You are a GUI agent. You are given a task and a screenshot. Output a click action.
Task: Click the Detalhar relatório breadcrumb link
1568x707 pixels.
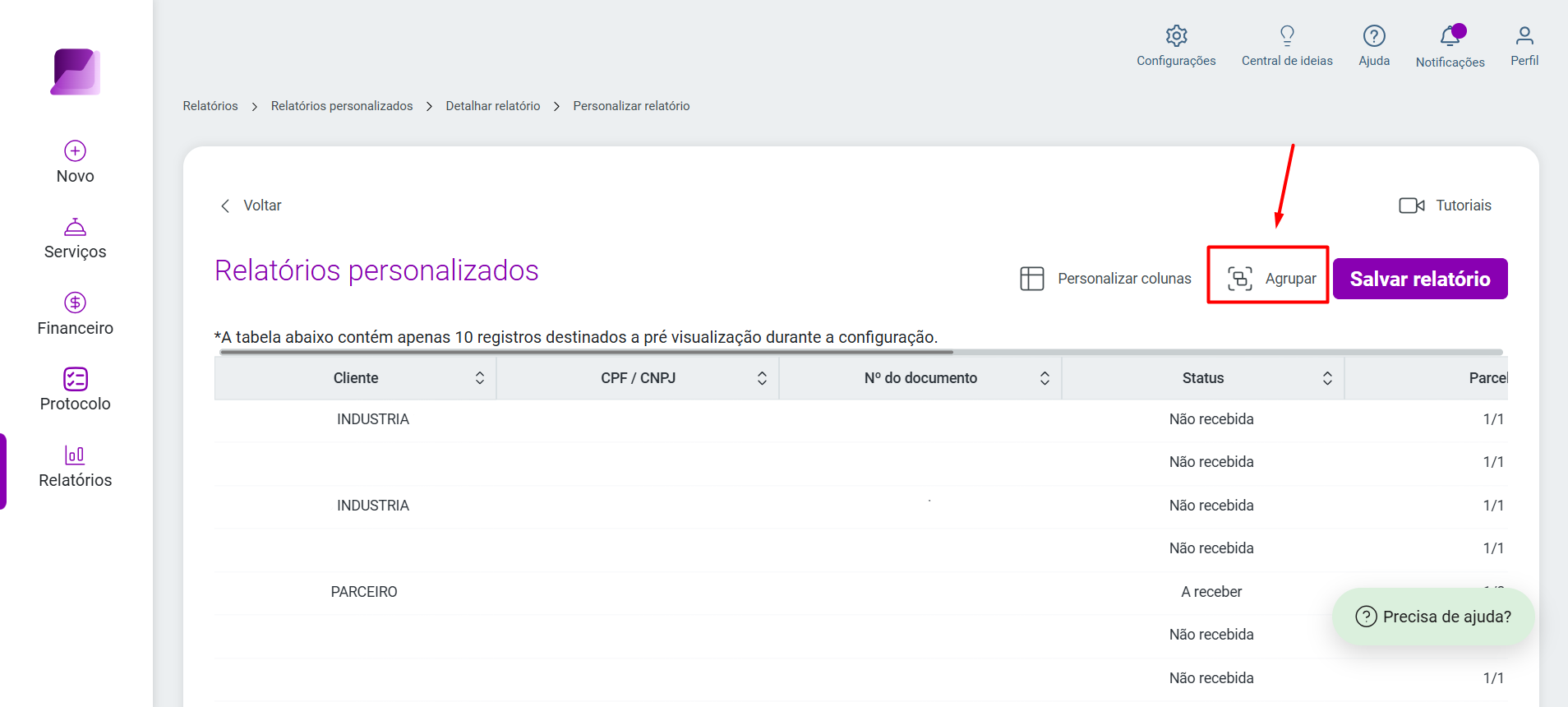pyautogui.click(x=493, y=106)
